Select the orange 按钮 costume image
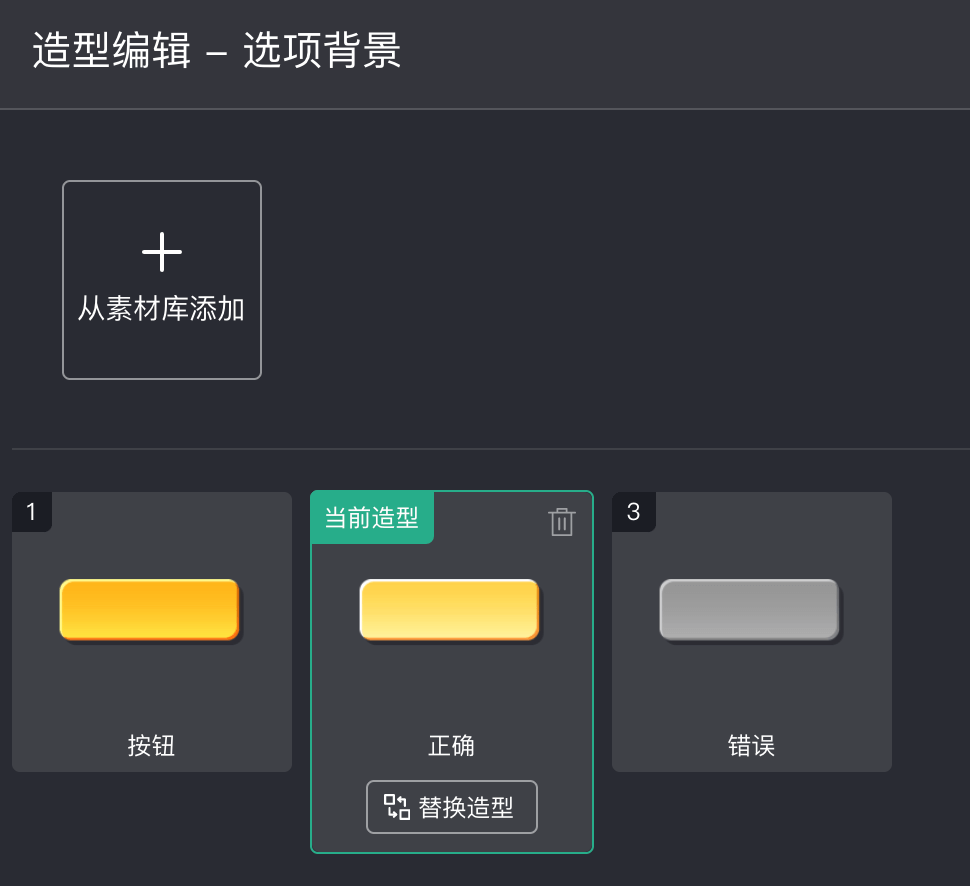This screenshot has width=970, height=886. coord(150,609)
